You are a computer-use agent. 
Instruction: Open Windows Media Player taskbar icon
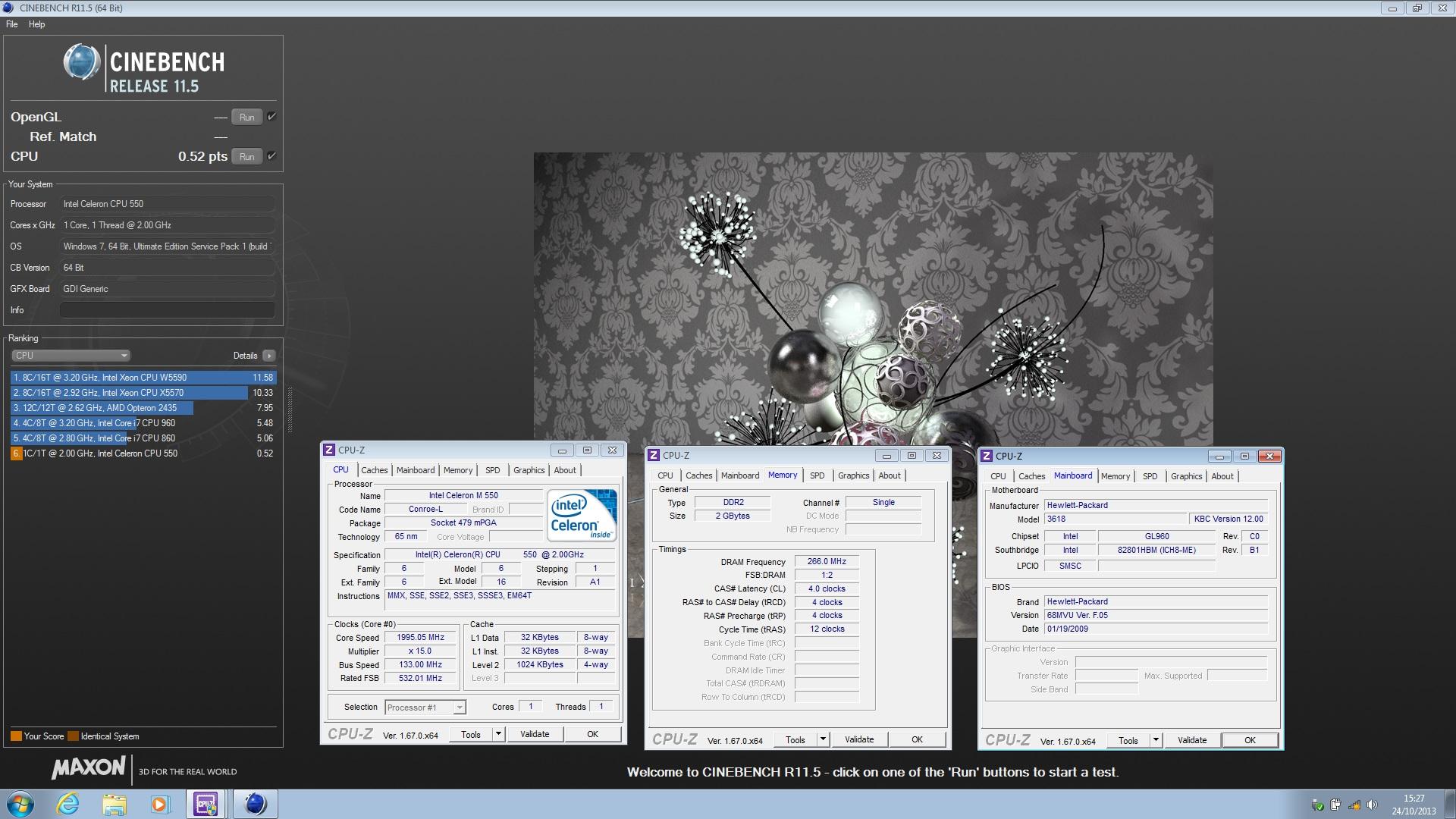pyautogui.click(x=159, y=804)
